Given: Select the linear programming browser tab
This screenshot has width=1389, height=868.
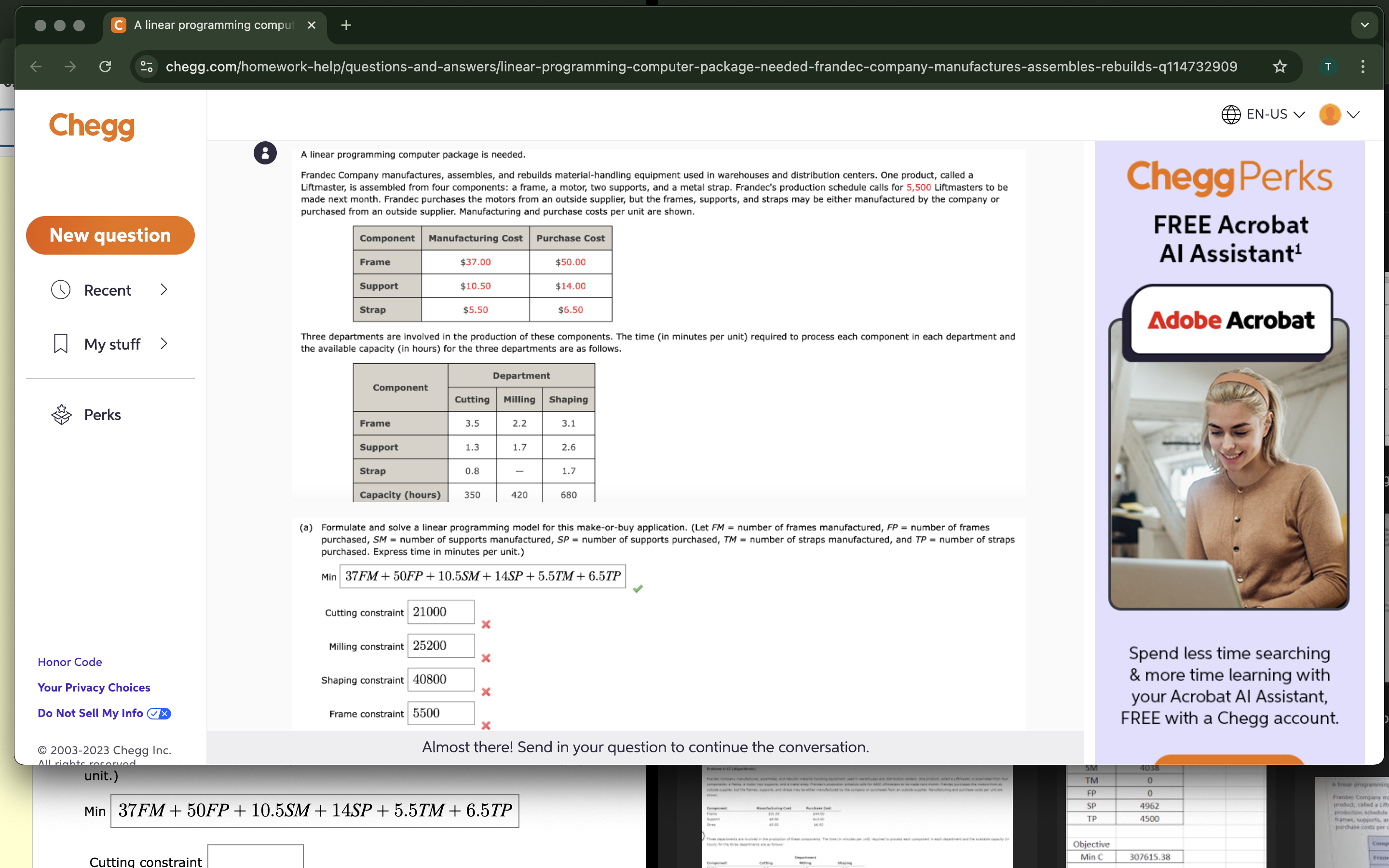Looking at the screenshot, I should [x=212, y=25].
